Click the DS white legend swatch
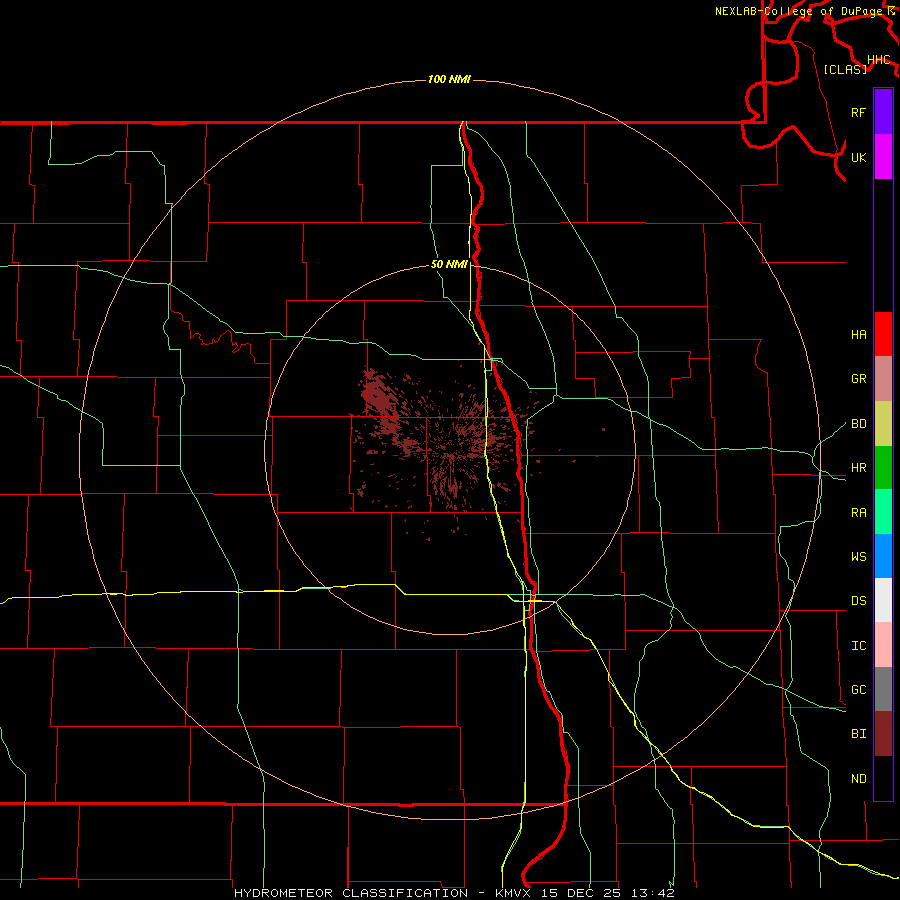 pos(883,600)
